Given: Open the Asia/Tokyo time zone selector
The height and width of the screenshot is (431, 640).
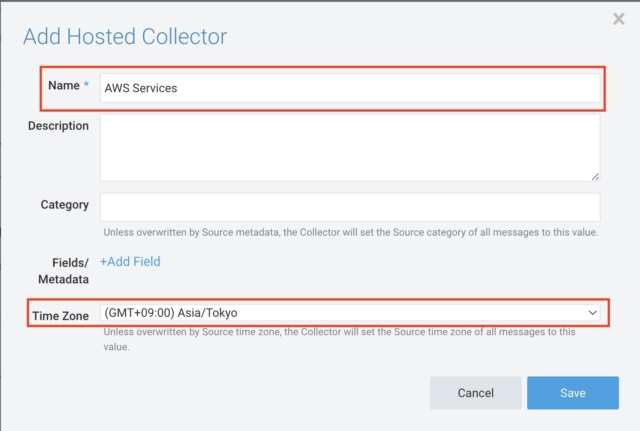Looking at the screenshot, I should [350, 313].
